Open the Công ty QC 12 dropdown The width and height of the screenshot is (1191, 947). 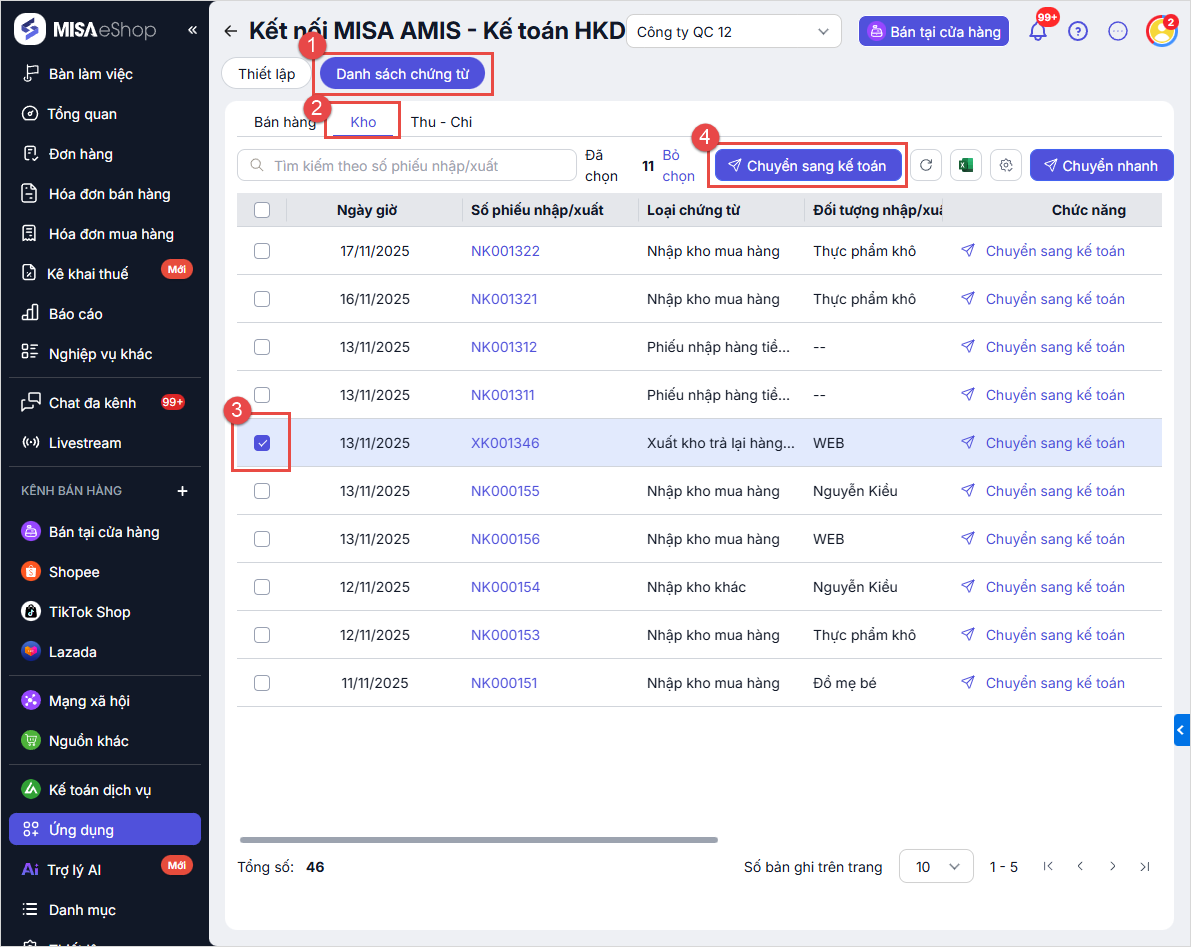pyautogui.click(x=733, y=32)
